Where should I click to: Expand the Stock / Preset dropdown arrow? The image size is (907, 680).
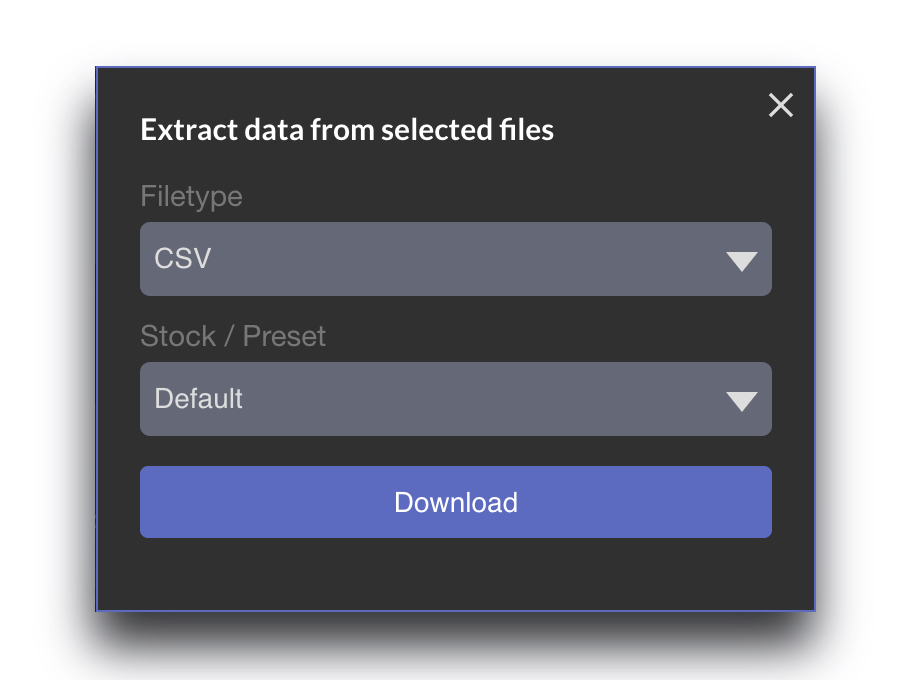tap(741, 401)
